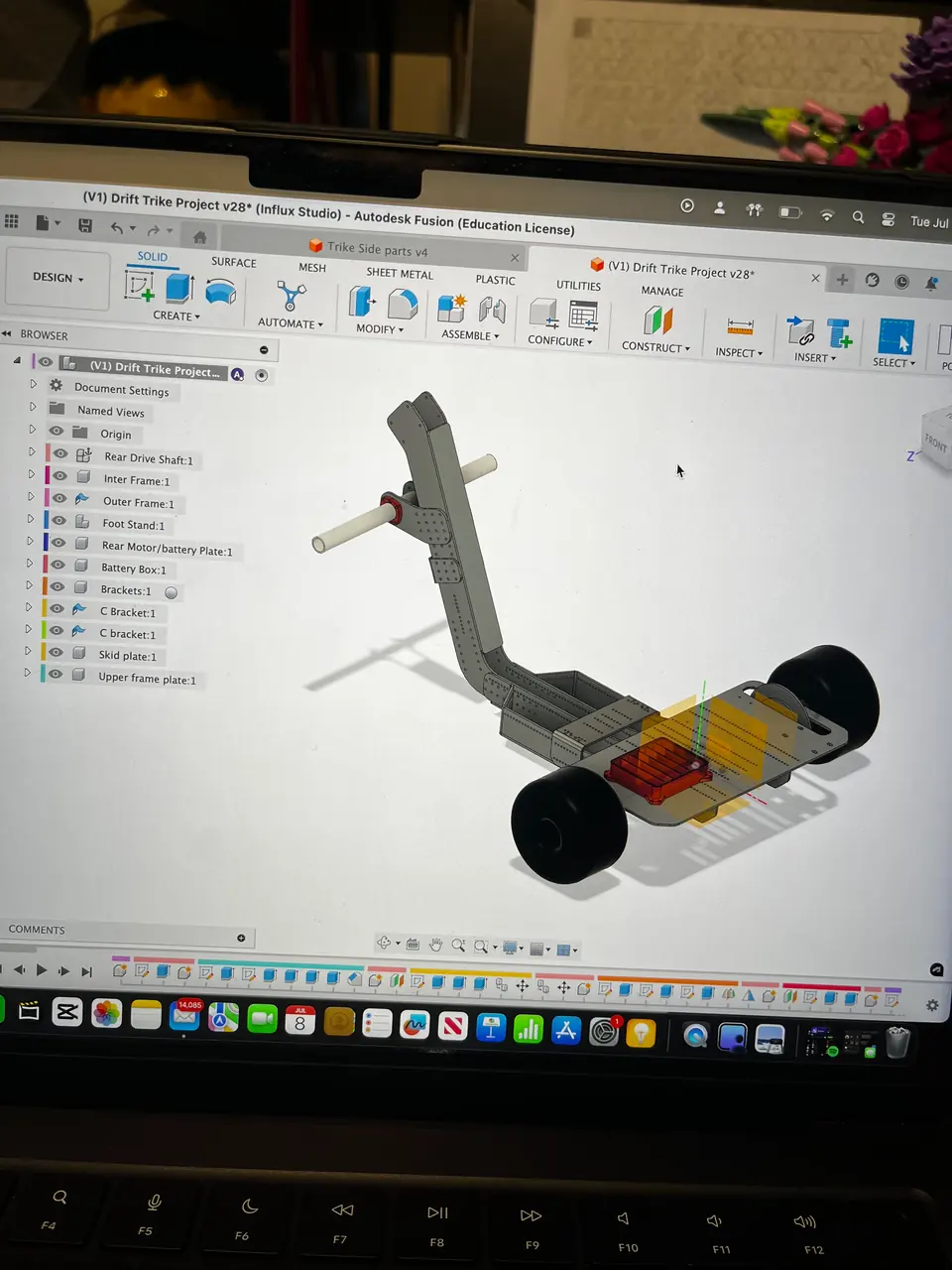Screen dimensions: 952x1270
Task: Select the Fillet tool icon
Action: tap(402, 305)
